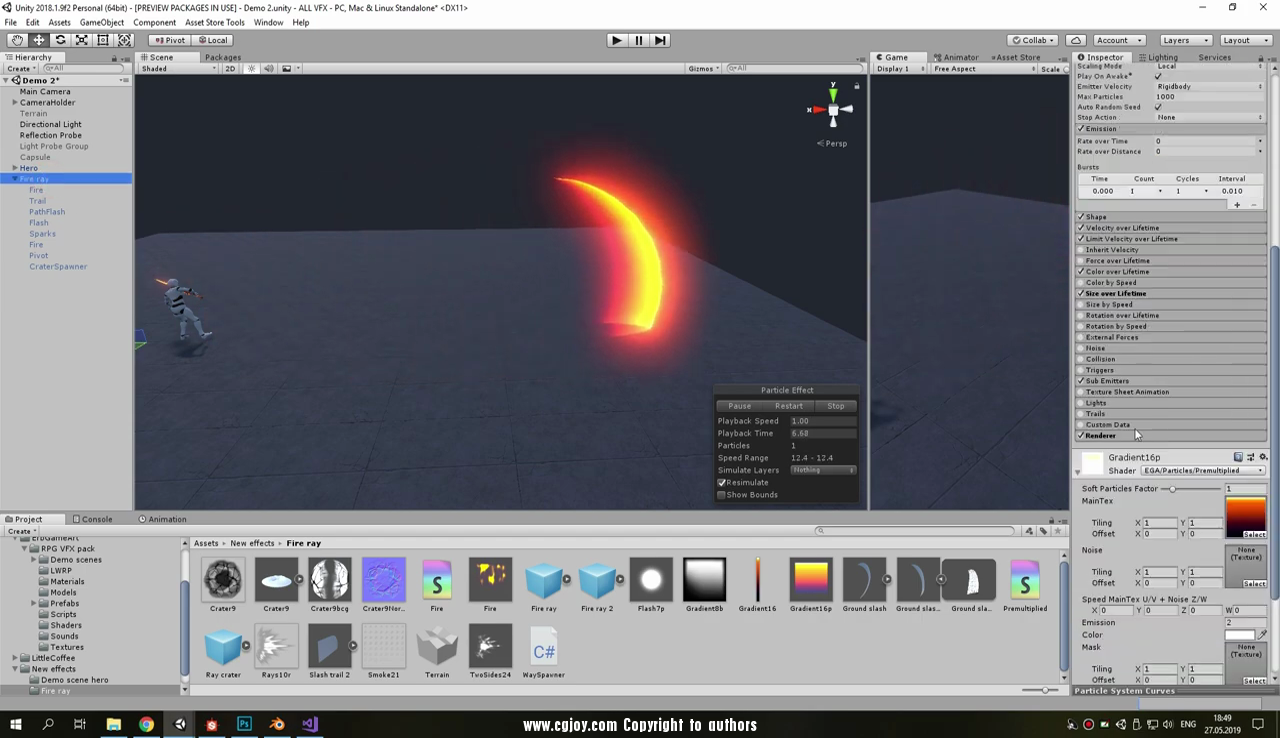This screenshot has height=738, width=1280.
Task: Open Photoshop from the taskbar
Action: [x=244, y=724]
